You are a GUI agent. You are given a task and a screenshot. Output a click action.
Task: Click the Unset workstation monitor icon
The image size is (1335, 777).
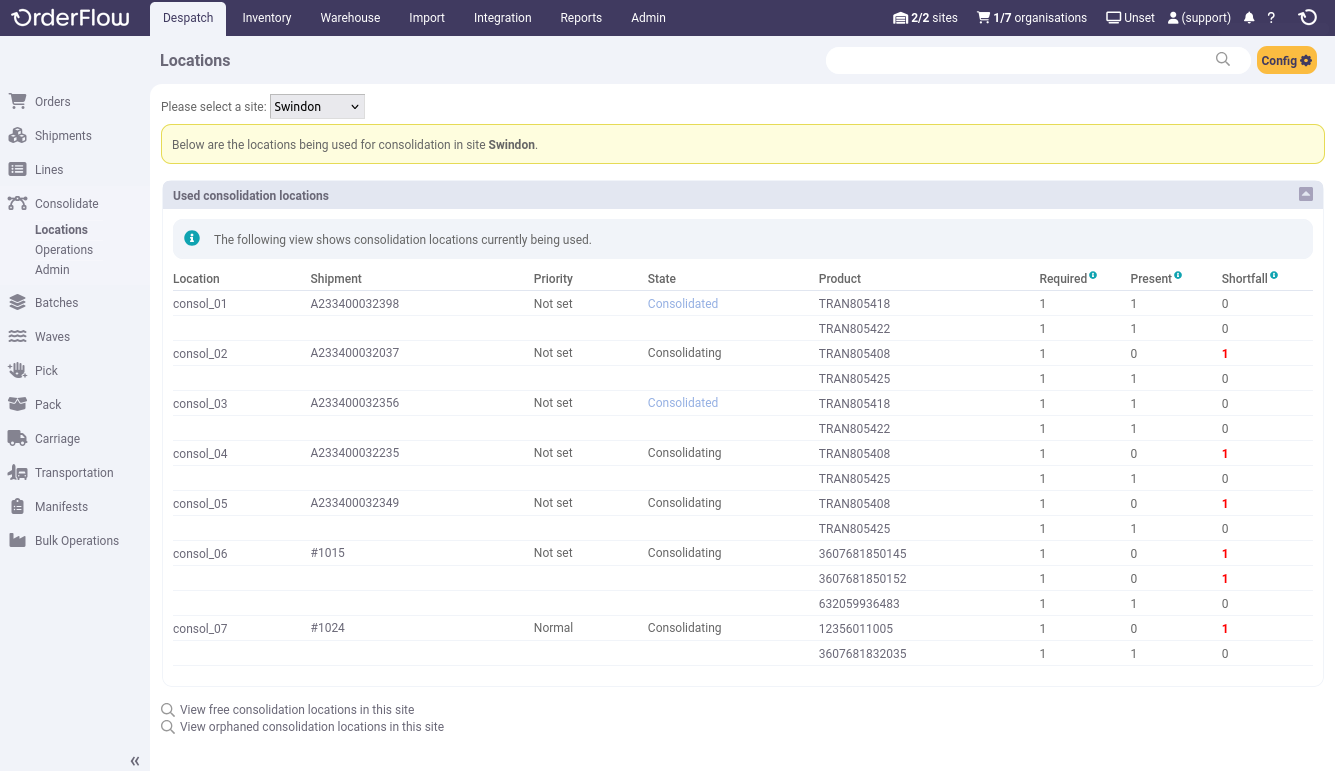[x=1113, y=18]
